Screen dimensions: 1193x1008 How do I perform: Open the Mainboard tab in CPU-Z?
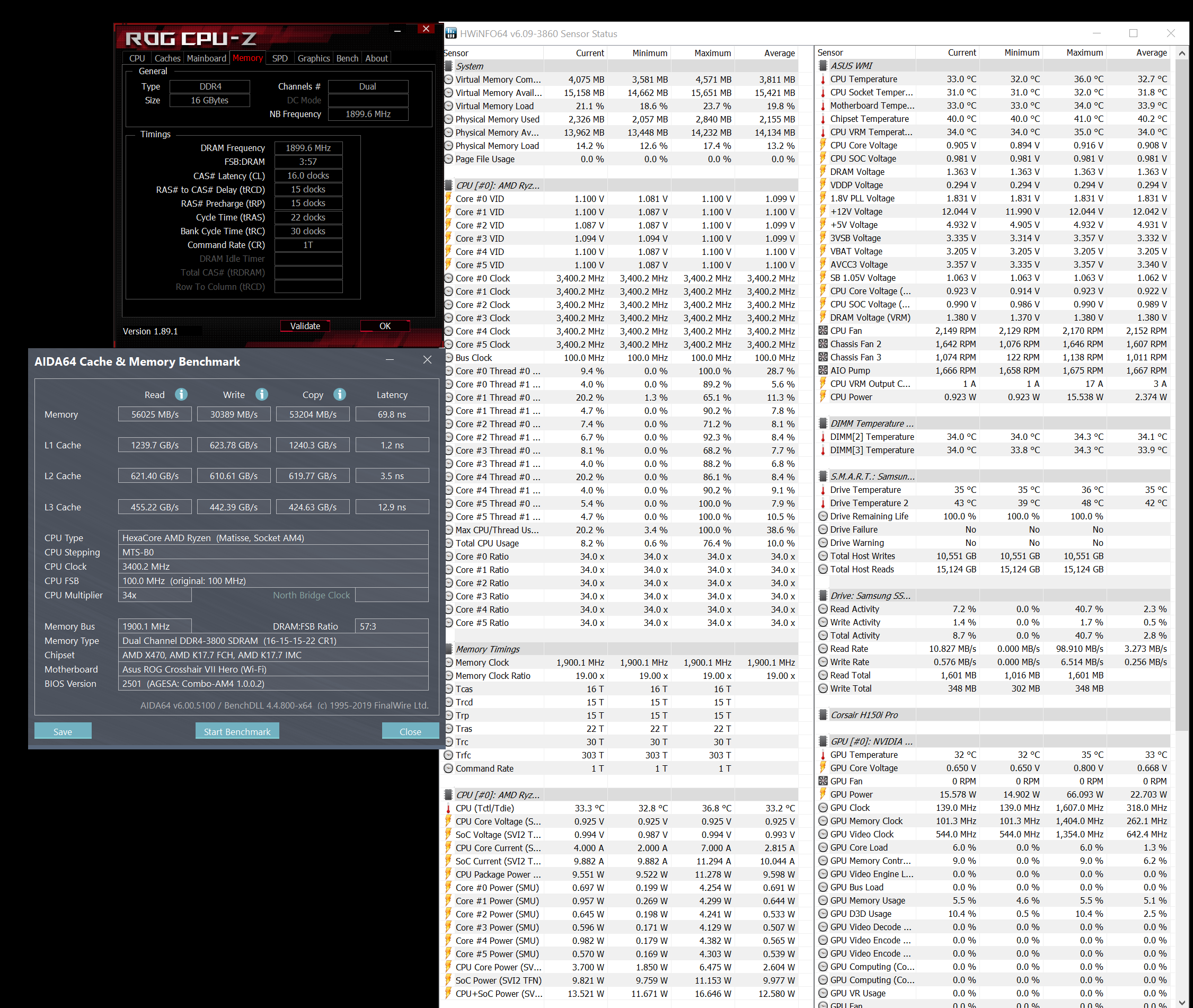point(206,58)
